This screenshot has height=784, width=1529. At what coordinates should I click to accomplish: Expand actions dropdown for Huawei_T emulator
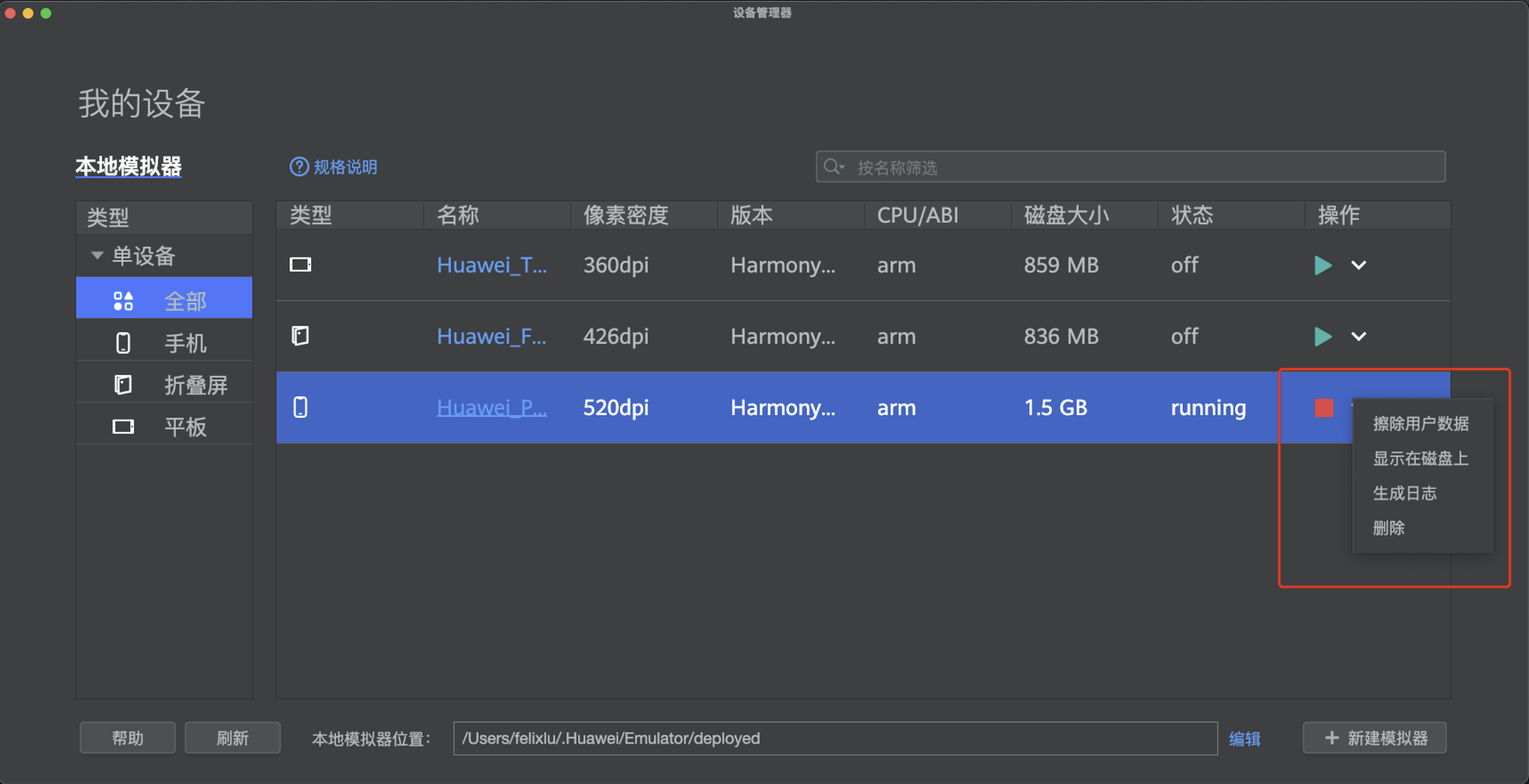coord(1359,265)
